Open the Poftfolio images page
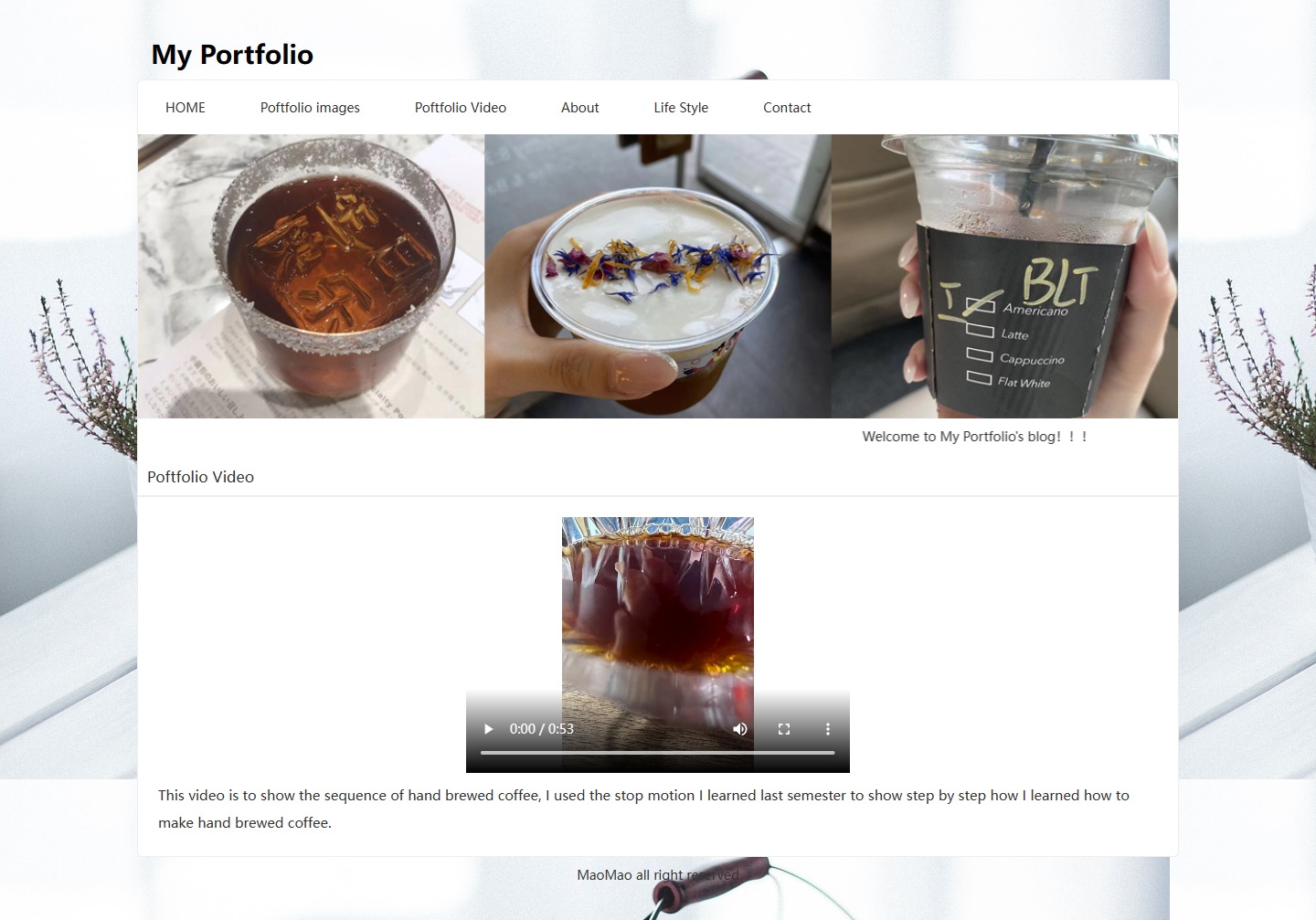Viewport: 1316px width, 920px height. click(310, 108)
